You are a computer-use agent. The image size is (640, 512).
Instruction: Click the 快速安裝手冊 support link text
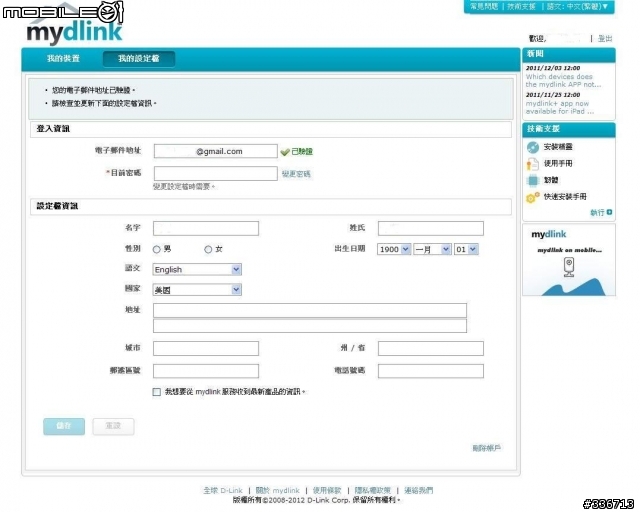[565, 197]
